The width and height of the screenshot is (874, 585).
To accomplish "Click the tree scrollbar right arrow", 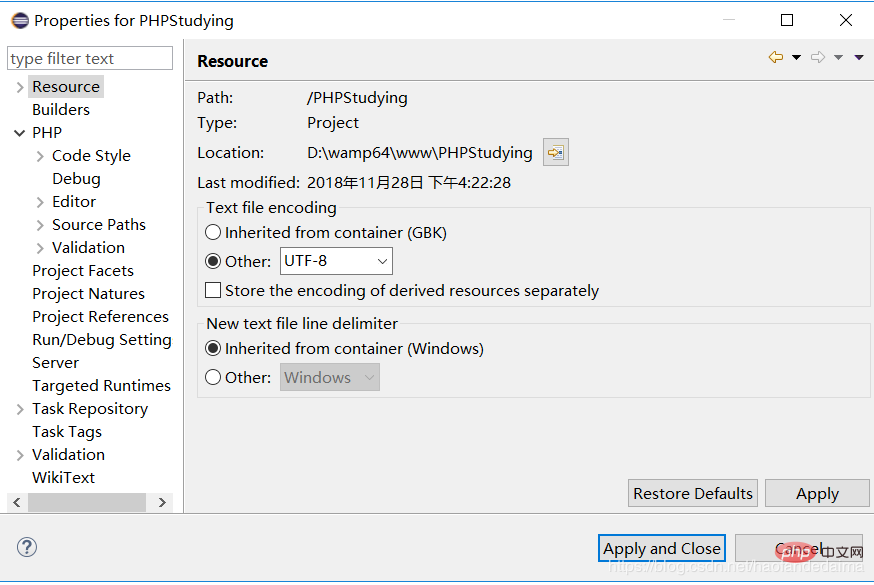I will tap(162, 502).
